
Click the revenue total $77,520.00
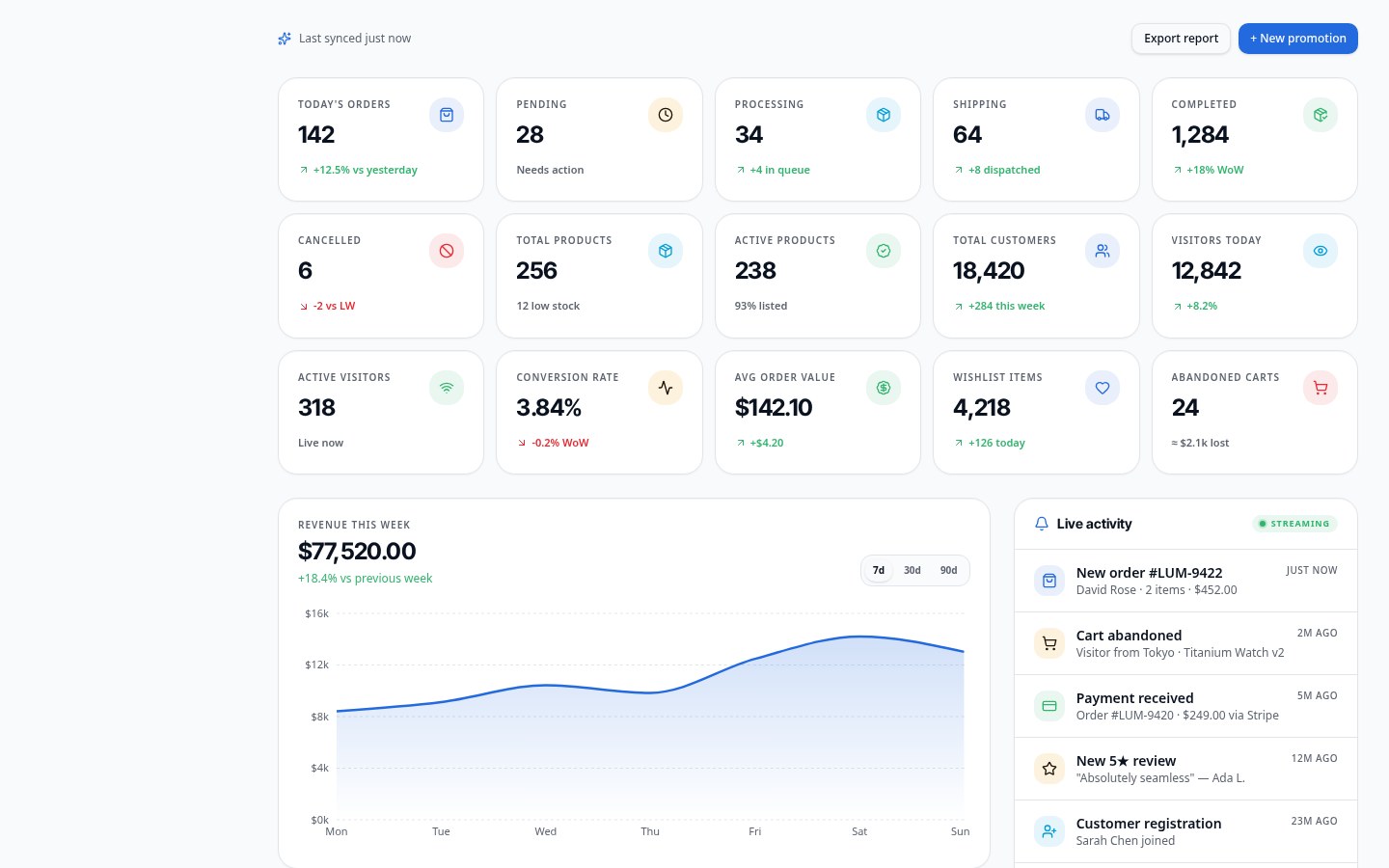pyautogui.click(x=357, y=552)
